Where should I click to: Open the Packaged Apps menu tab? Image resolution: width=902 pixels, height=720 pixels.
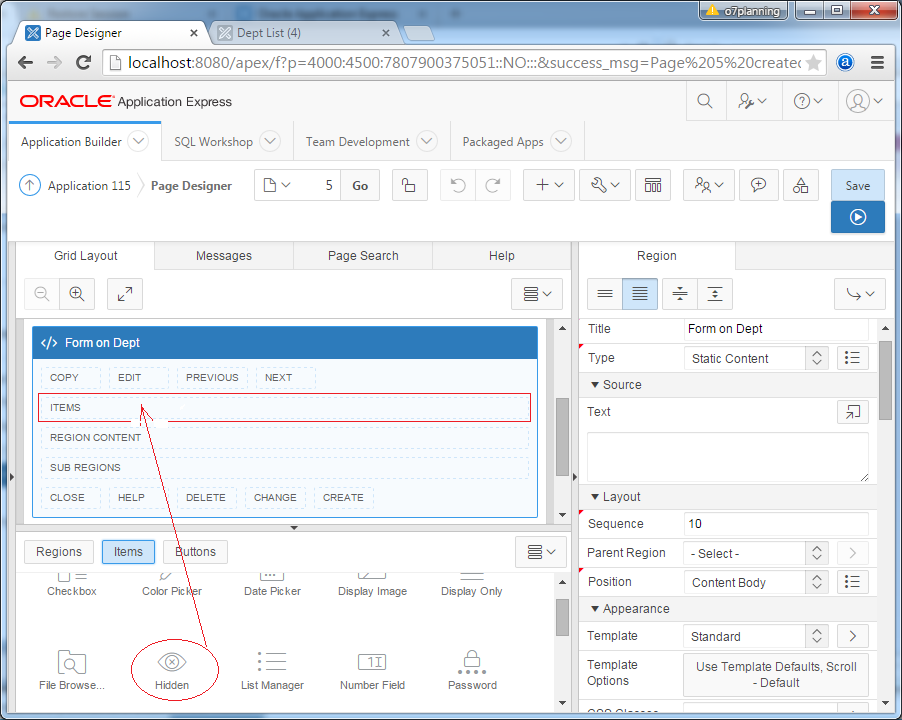click(x=517, y=141)
